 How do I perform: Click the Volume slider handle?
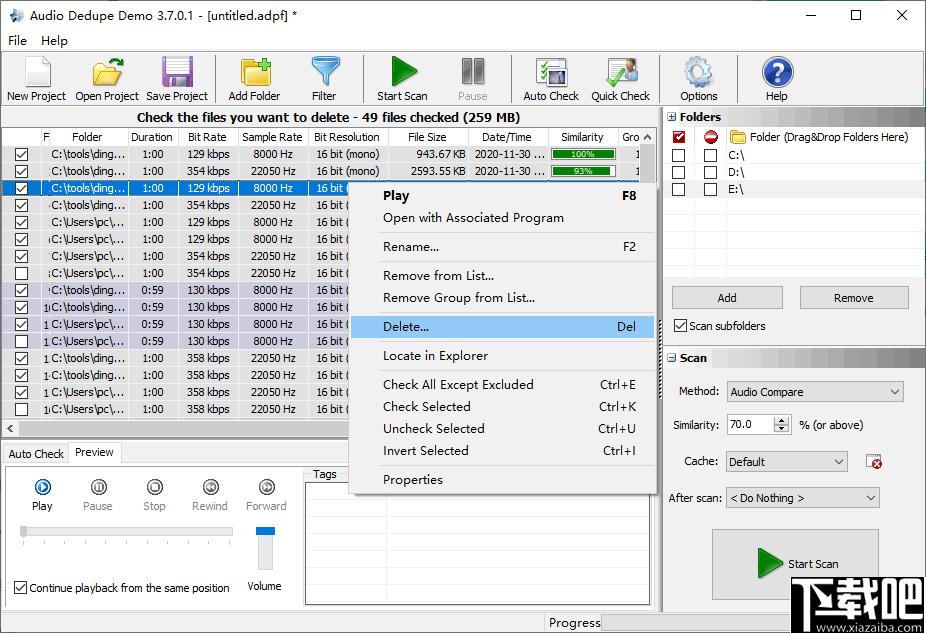tap(265, 531)
